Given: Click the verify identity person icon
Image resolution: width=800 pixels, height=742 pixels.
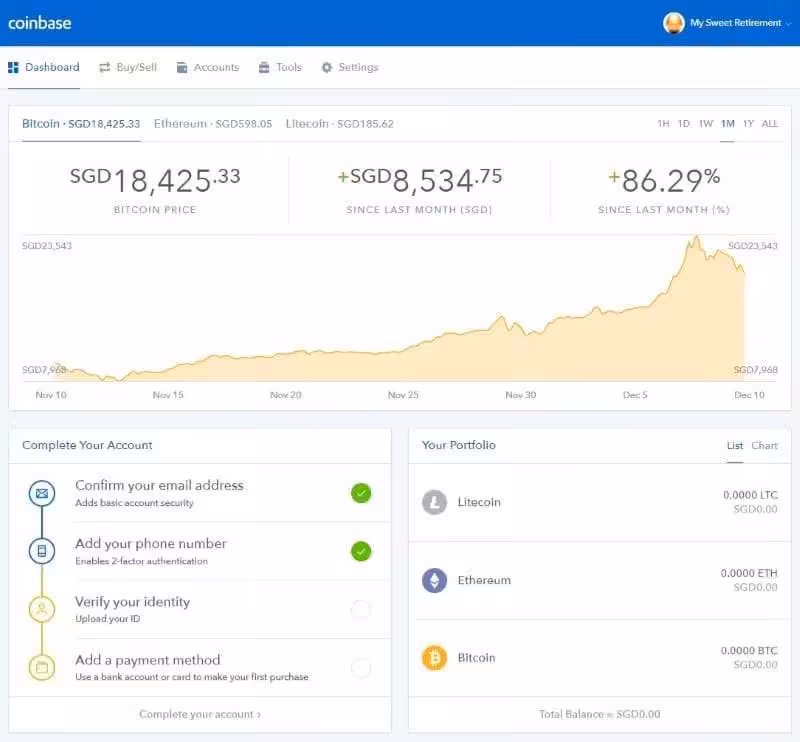Looking at the screenshot, I should (42, 609).
